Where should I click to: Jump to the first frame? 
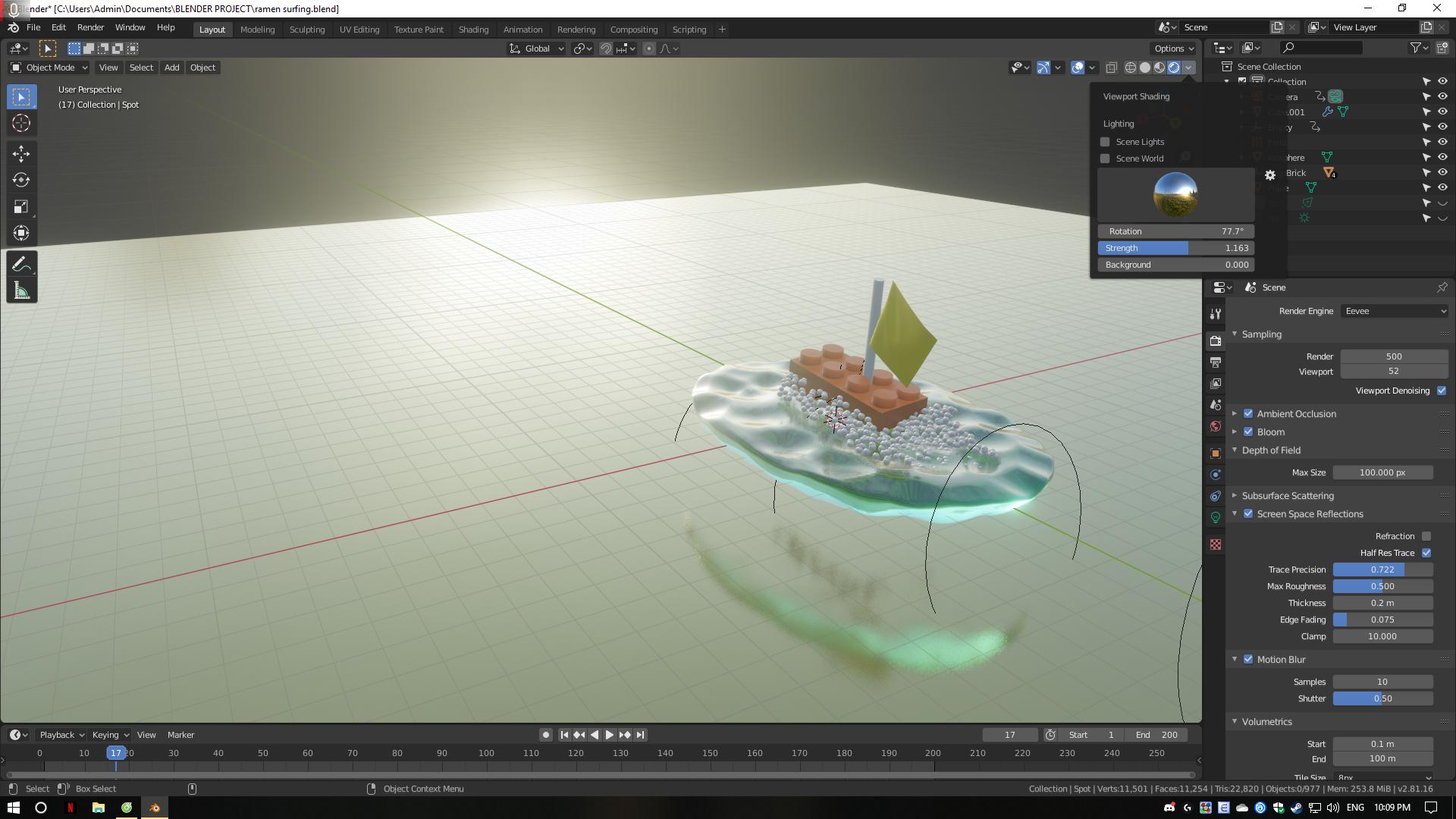(x=564, y=735)
